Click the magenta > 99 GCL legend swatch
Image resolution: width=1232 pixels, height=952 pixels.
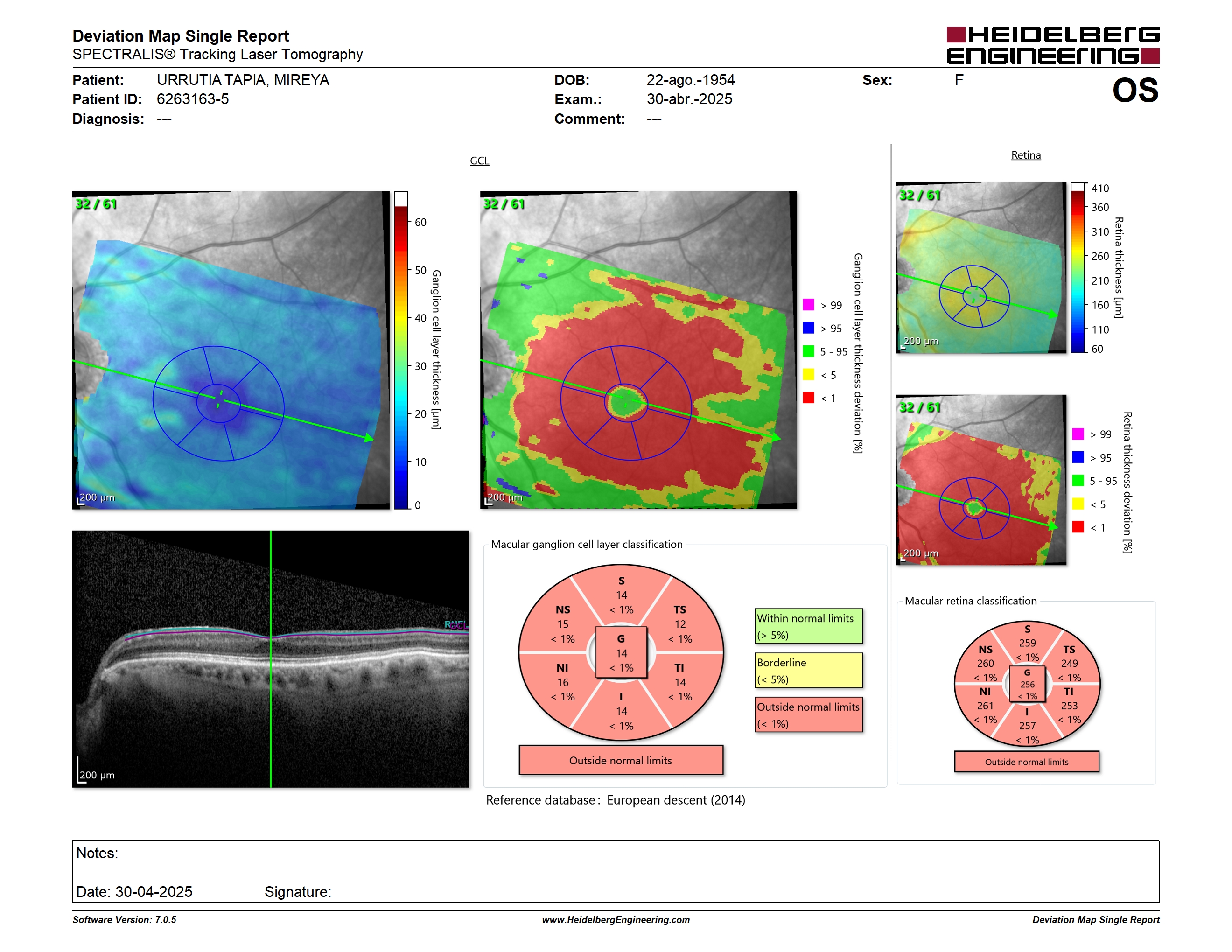click(808, 305)
